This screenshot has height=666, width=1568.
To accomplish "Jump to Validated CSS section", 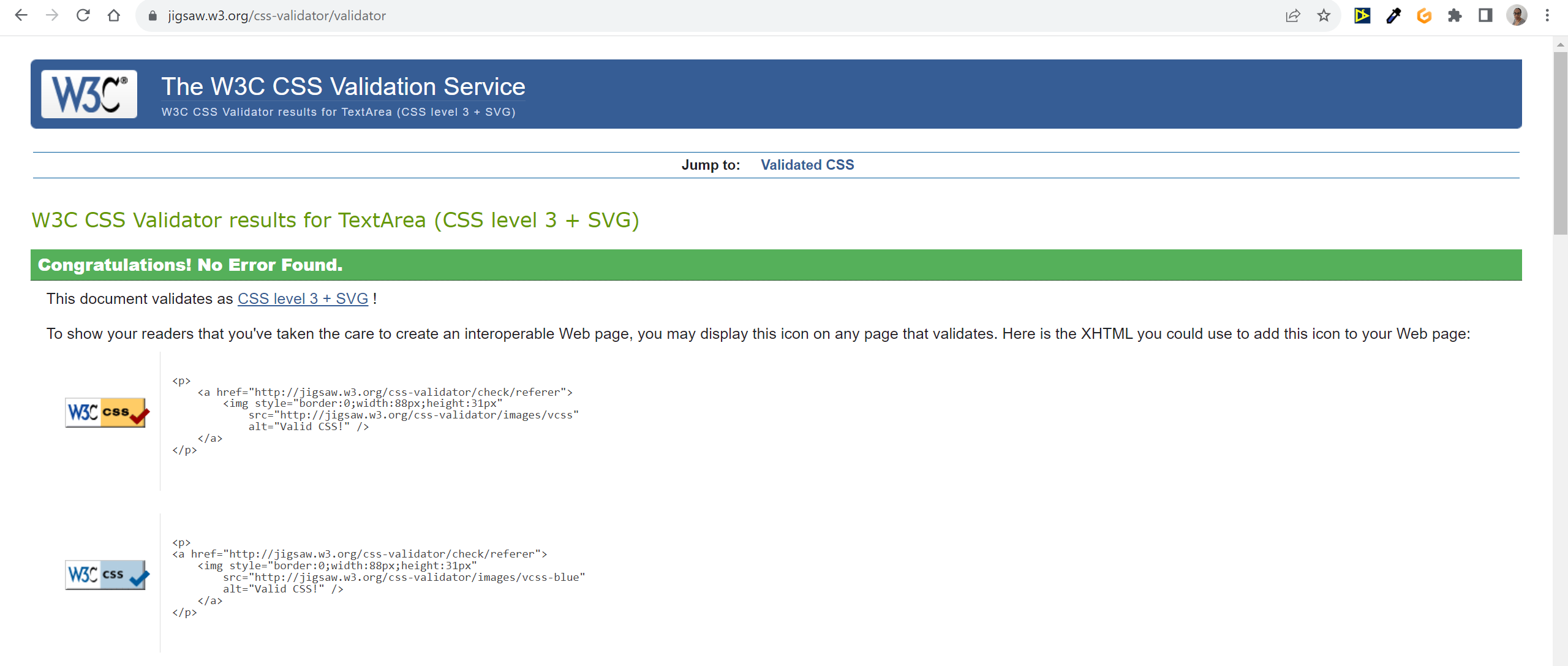I will click(x=807, y=165).
